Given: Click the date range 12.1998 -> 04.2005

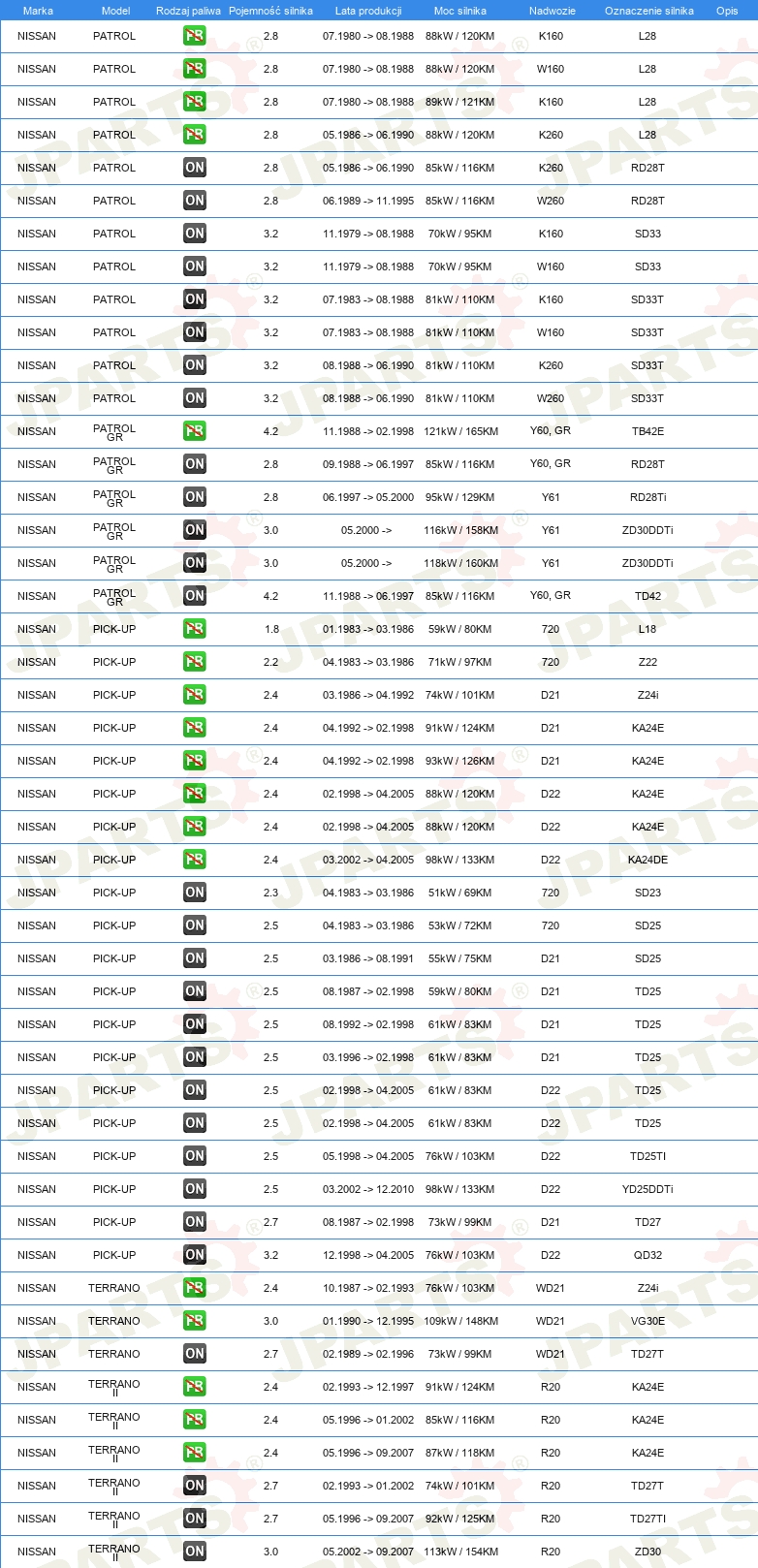Looking at the screenshot, I should (368, 1255).
